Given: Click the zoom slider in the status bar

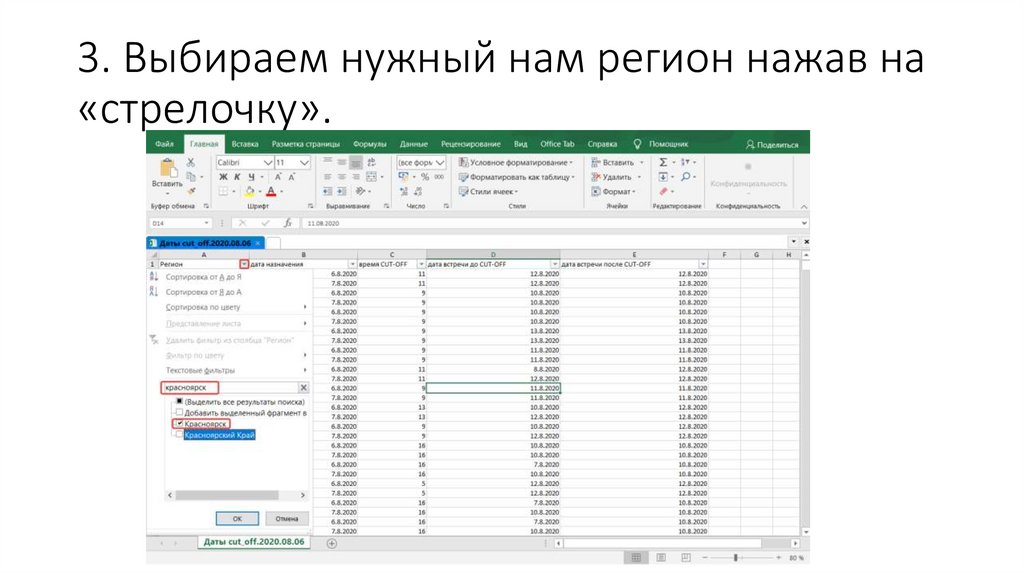Looking at the screenshot, I should [736, 558].
